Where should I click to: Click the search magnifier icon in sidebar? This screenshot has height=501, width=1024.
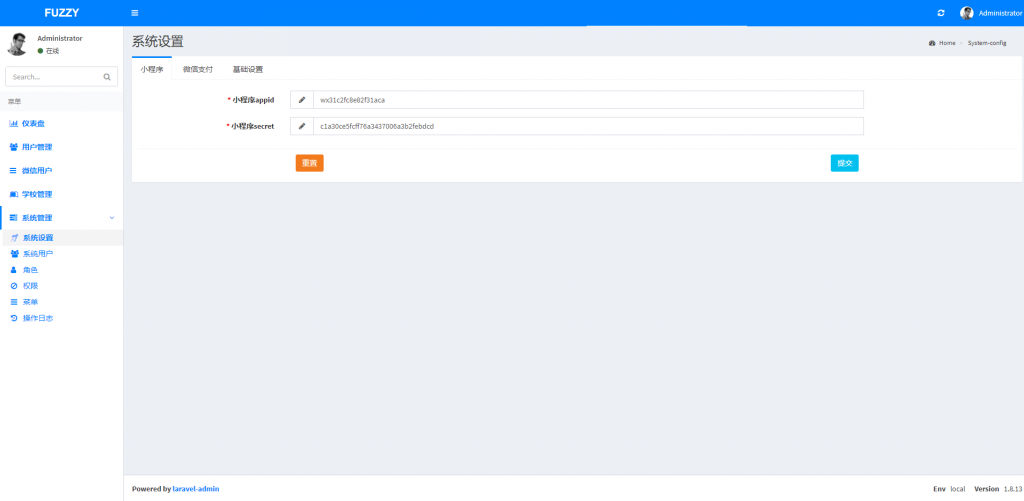coord(107,76)
